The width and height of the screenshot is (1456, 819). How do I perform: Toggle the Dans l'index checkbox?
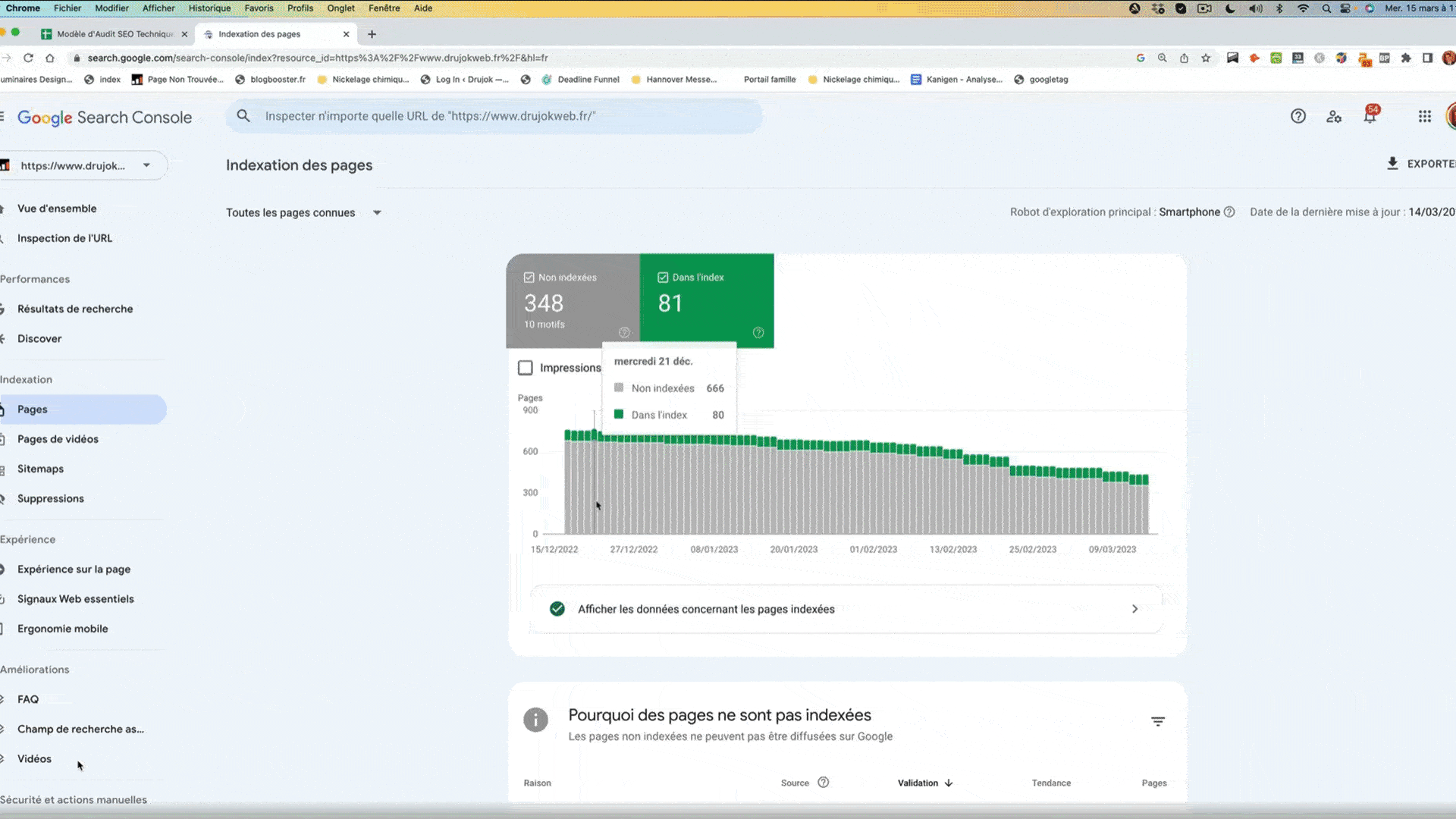coord(663,278)
